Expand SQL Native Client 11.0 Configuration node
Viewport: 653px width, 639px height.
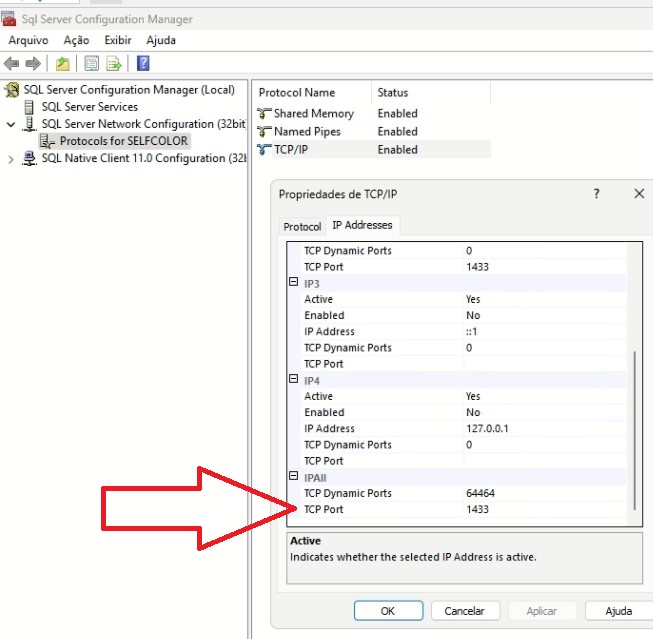point(11,159)
